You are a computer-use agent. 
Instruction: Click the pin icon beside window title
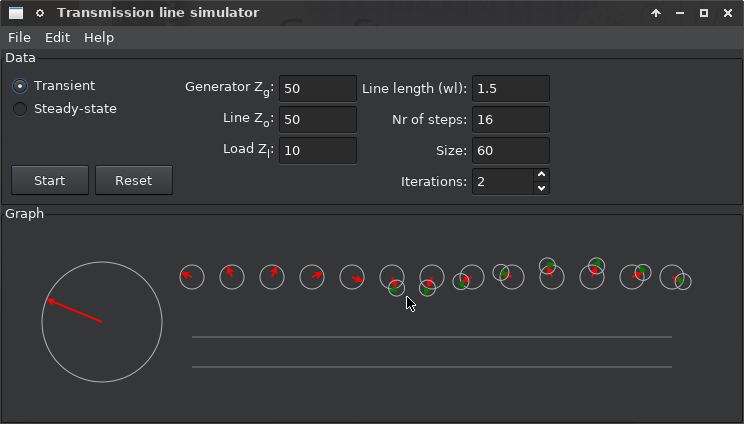[40, 13]
